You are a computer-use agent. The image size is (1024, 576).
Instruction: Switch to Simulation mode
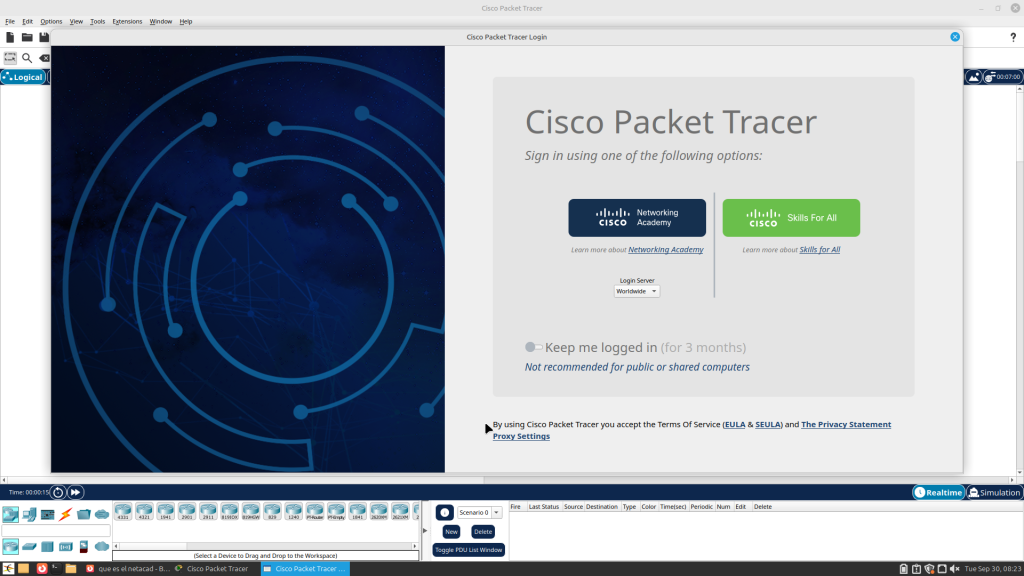994,492
